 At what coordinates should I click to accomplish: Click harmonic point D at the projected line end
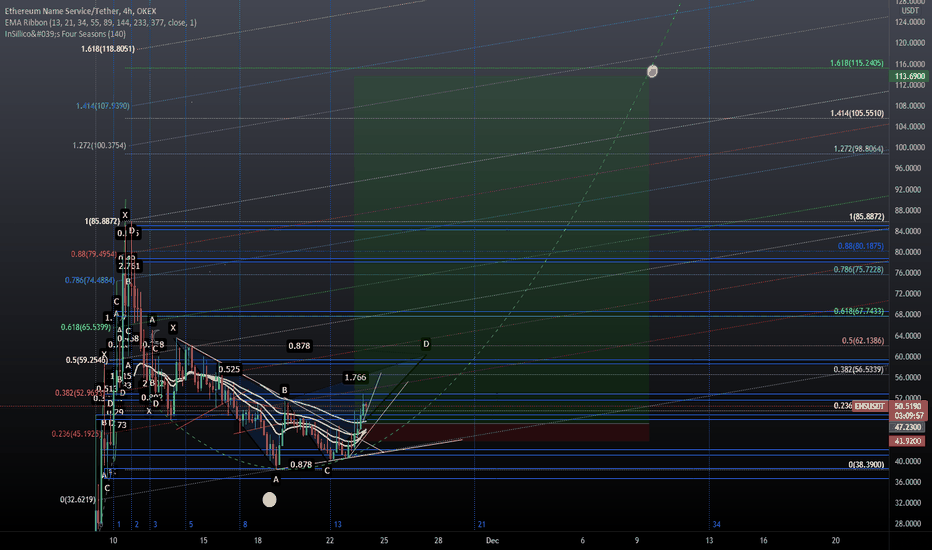coord(426,344)
